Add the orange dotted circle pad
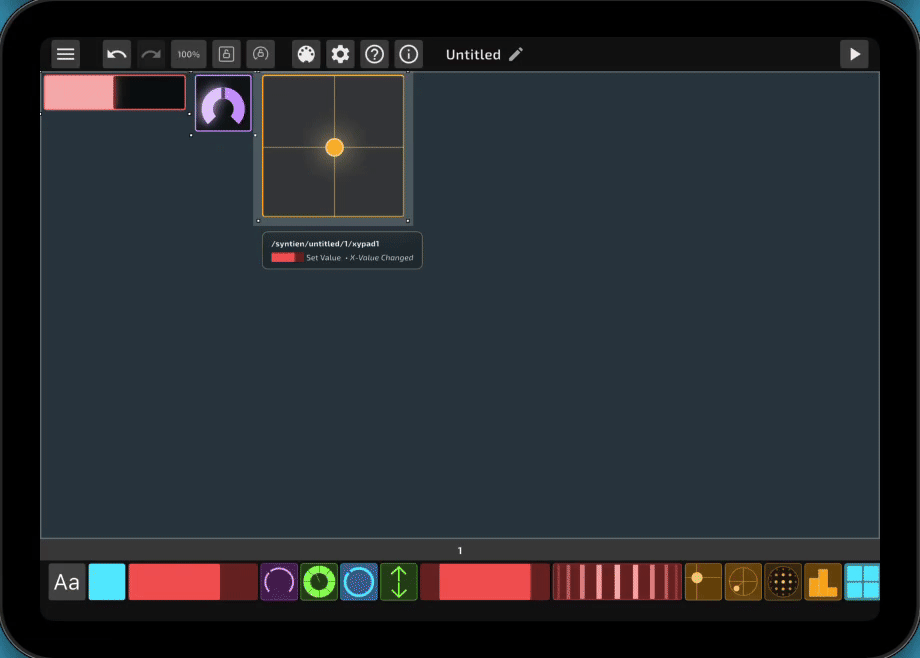The width and height of the screenshot is (920, 658). tap(783, 582)
